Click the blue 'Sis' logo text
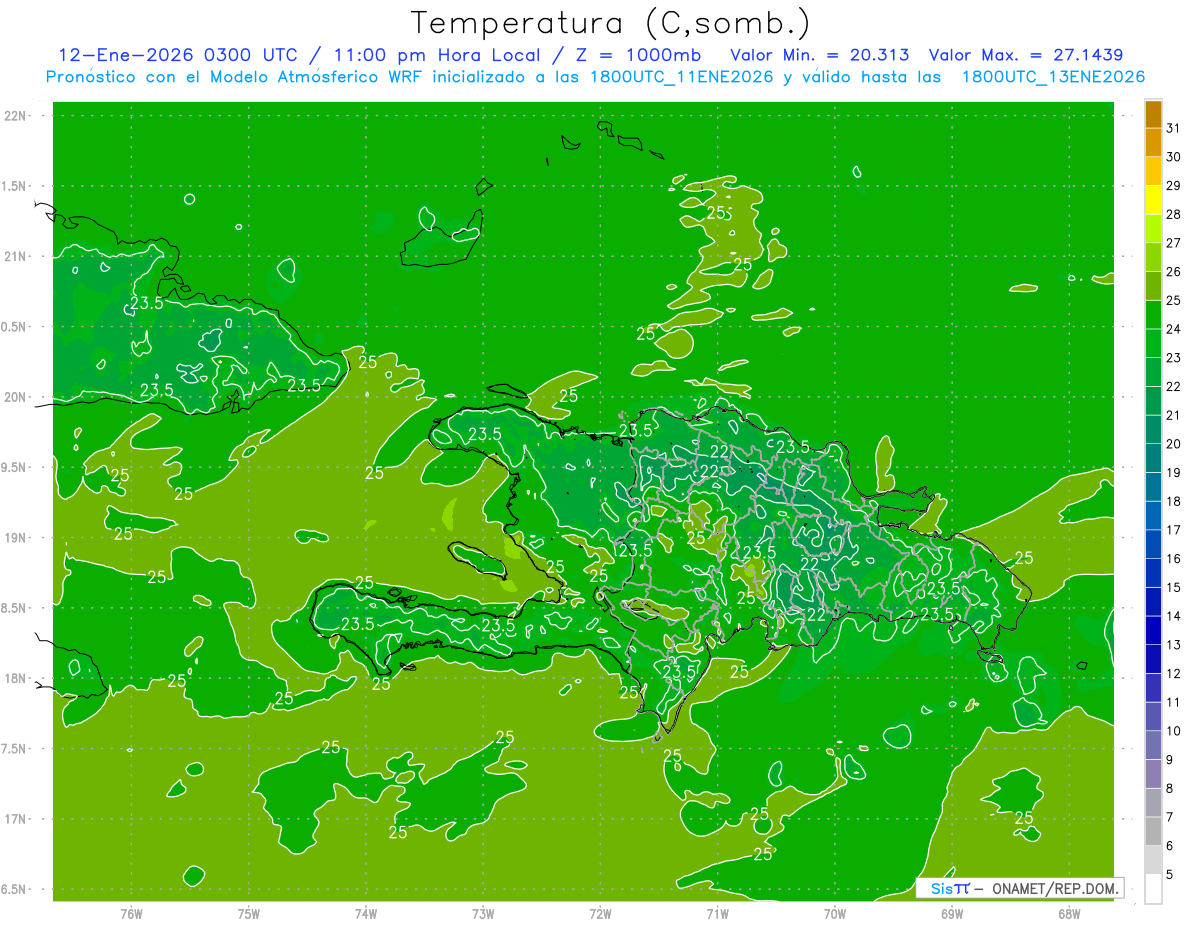 942,888
